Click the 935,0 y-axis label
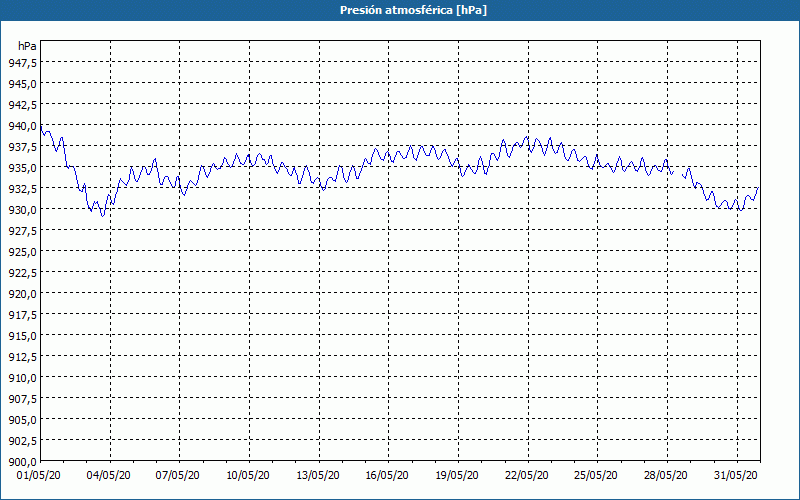The width and height of the screenshot is (800, 500). (22, 167)
